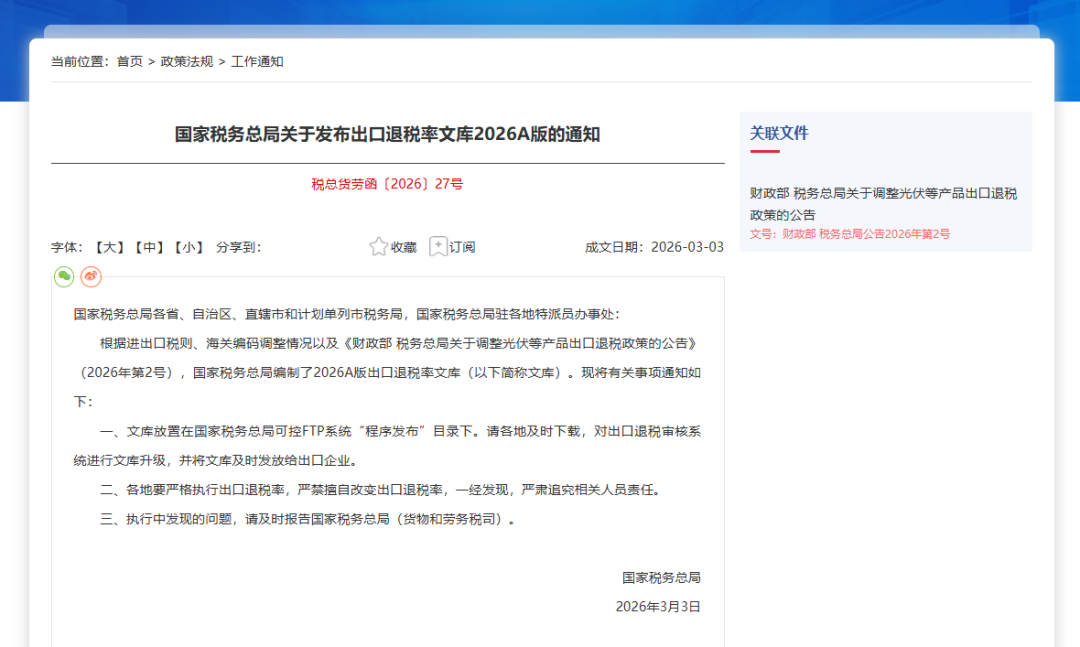Click the 订阅 label
This screenshot has width=1080, height=647.
[462, 247]
